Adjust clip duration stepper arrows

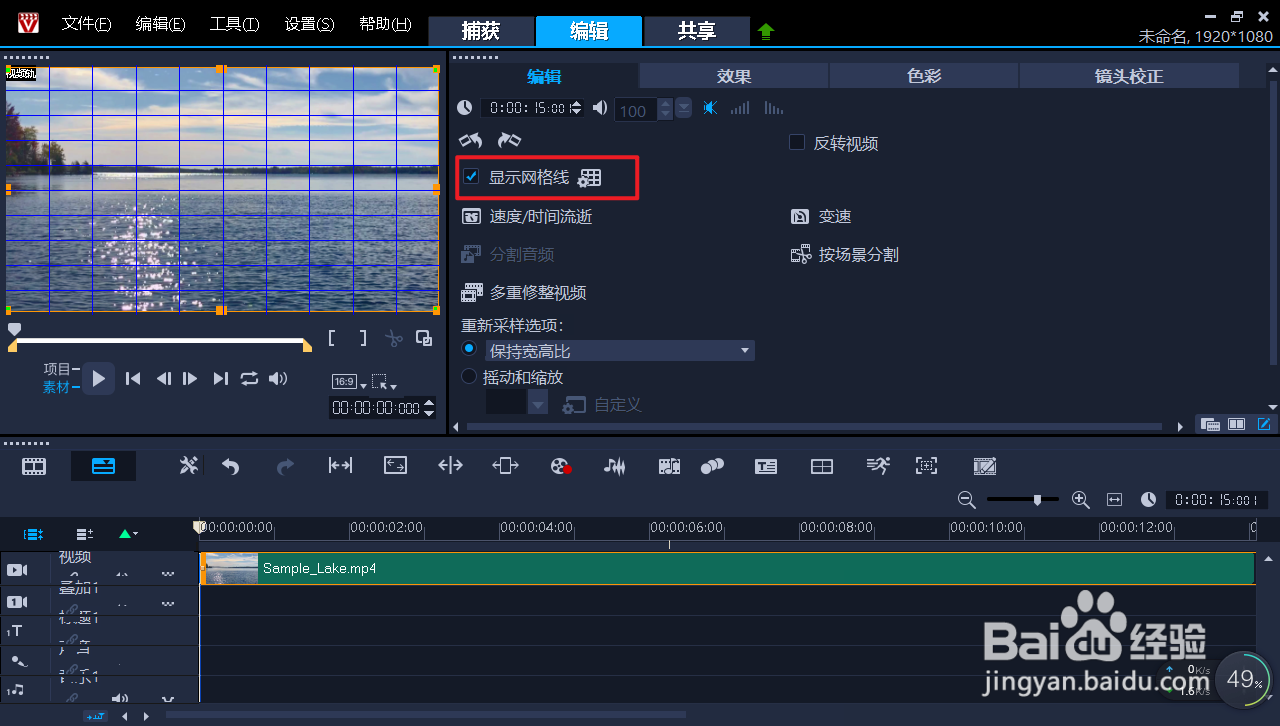point(577,108)
